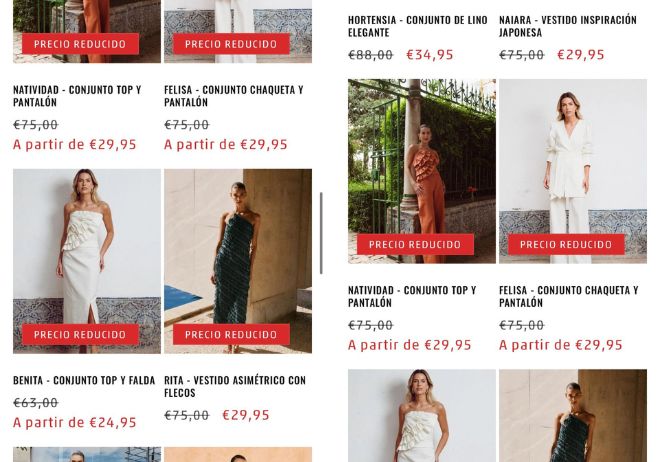Click Precio Reducido badge on Rita dress photo
The height and width of the screenshot is (462, 660).
[231, 335]
